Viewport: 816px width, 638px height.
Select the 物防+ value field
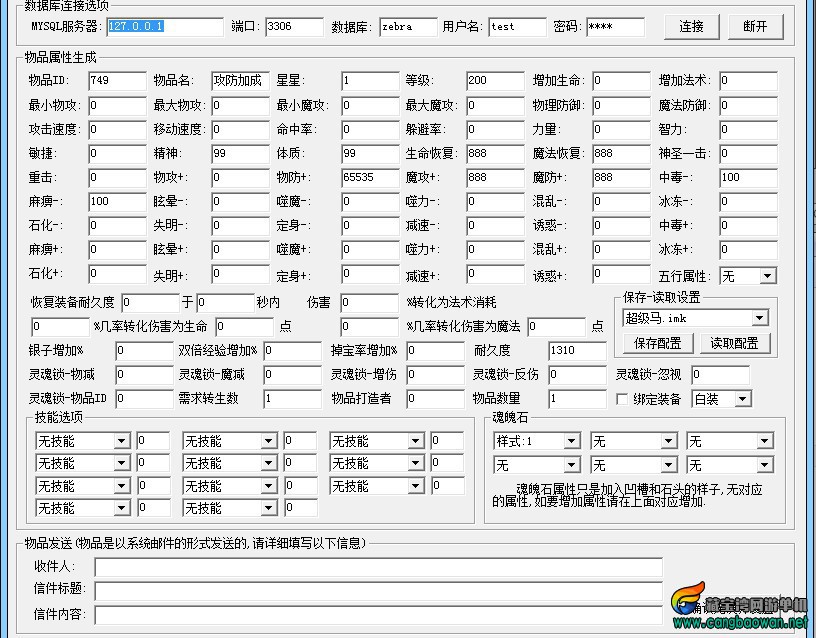[371, 177]
